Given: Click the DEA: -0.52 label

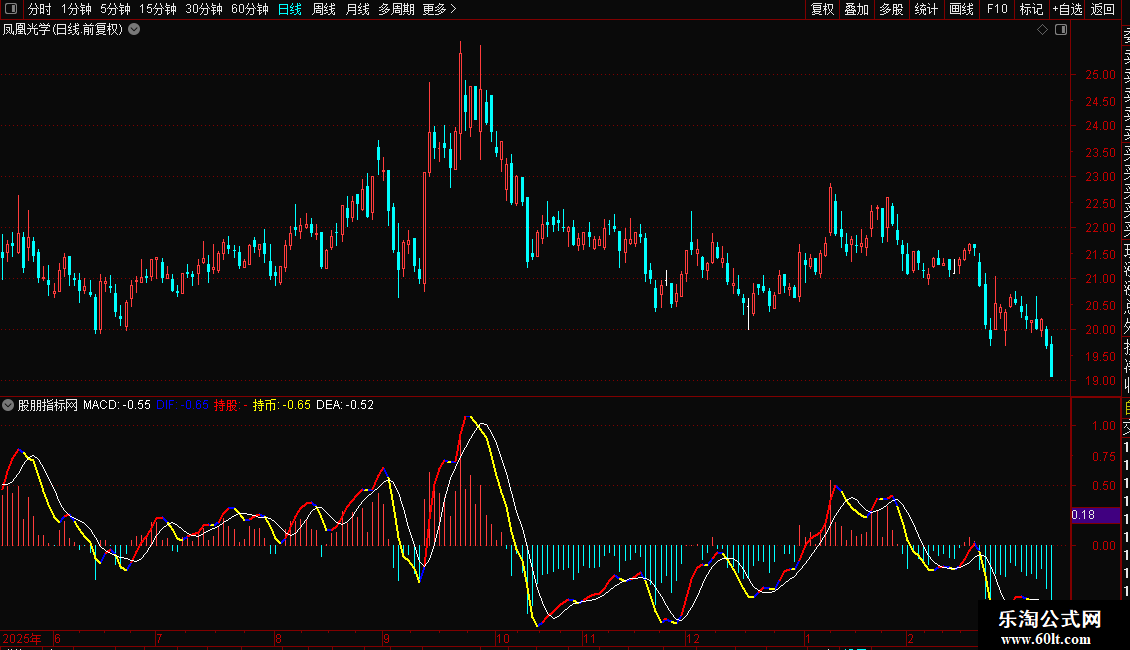Looking at the screenshot, I should click(345, 405).
